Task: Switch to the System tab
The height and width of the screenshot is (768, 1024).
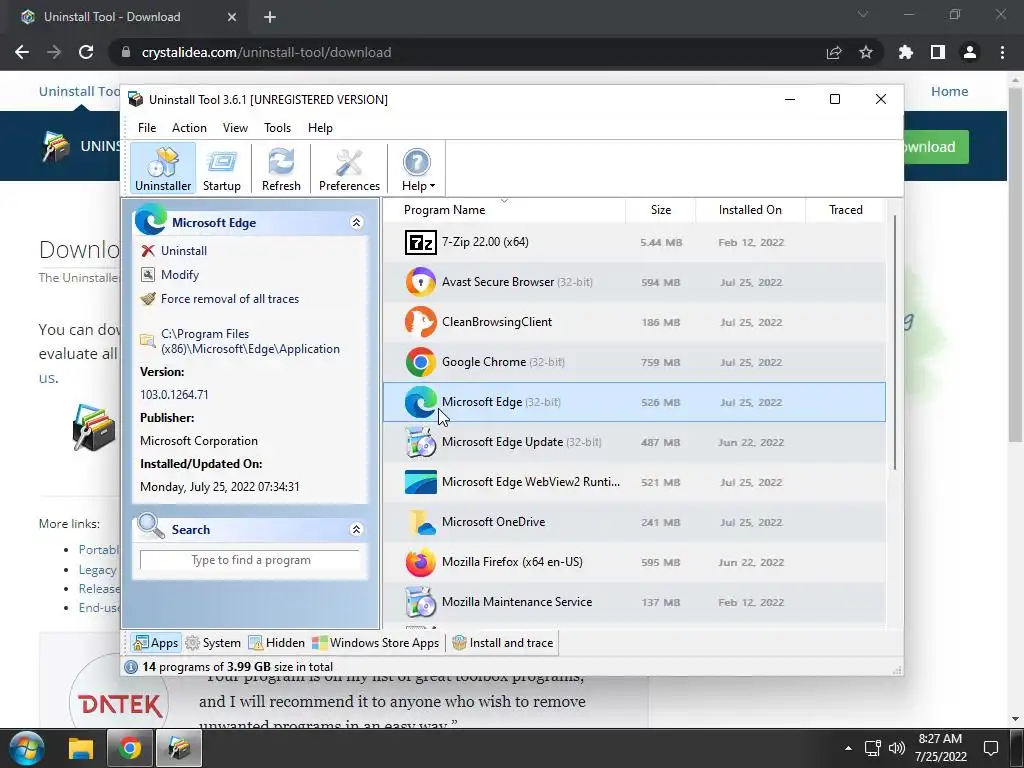Action: pyautogui.click(x=214, y=643)
